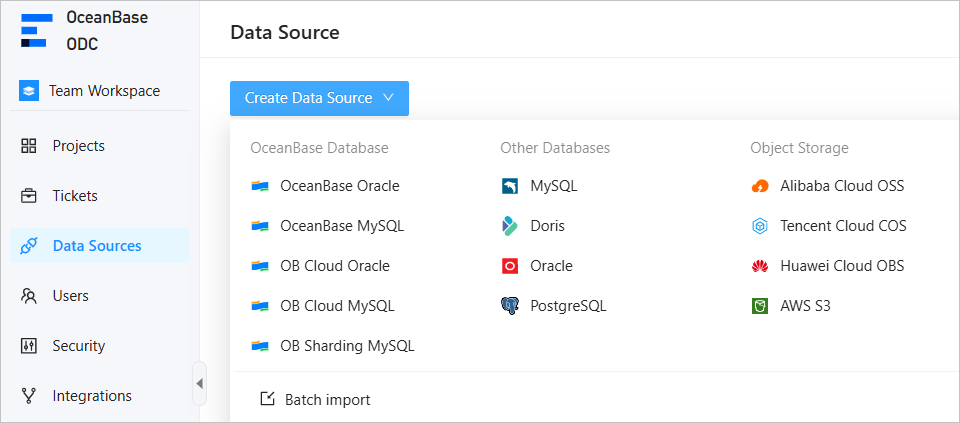Select OB Sharding MySQL option
The height and width of the screenshot is (423, 960).
coord(346,346)
